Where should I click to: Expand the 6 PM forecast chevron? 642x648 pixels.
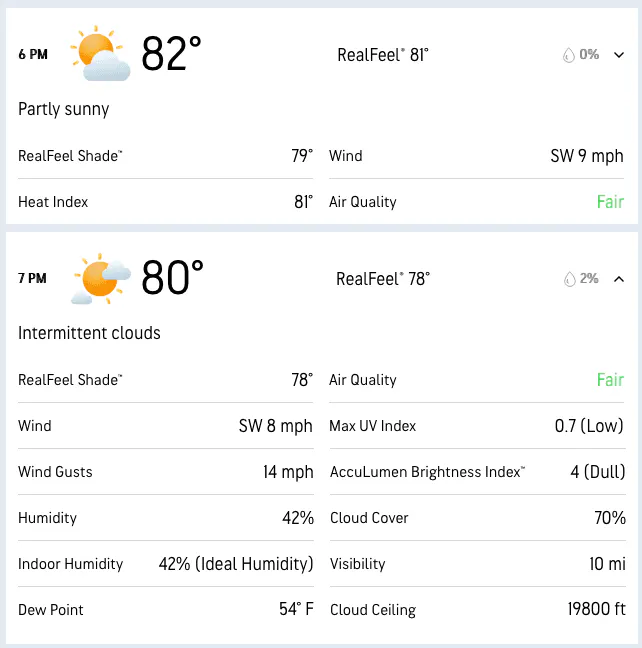pyautogui.click(x=619, y=55)
